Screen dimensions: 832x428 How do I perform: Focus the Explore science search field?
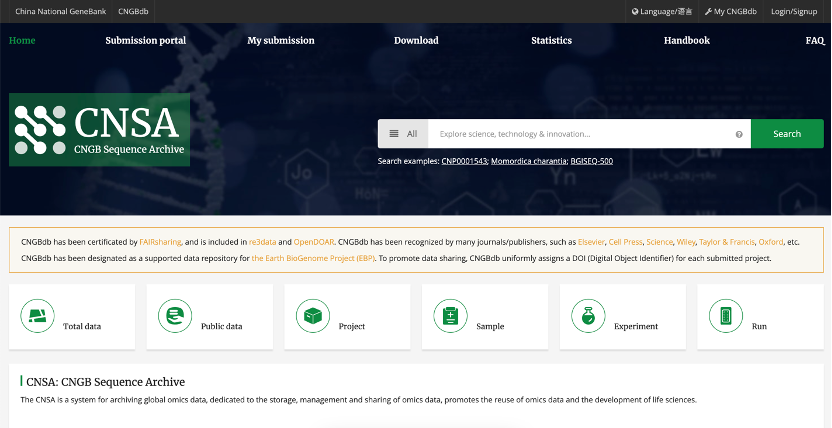pyautogui.click(x=580, y=134)
